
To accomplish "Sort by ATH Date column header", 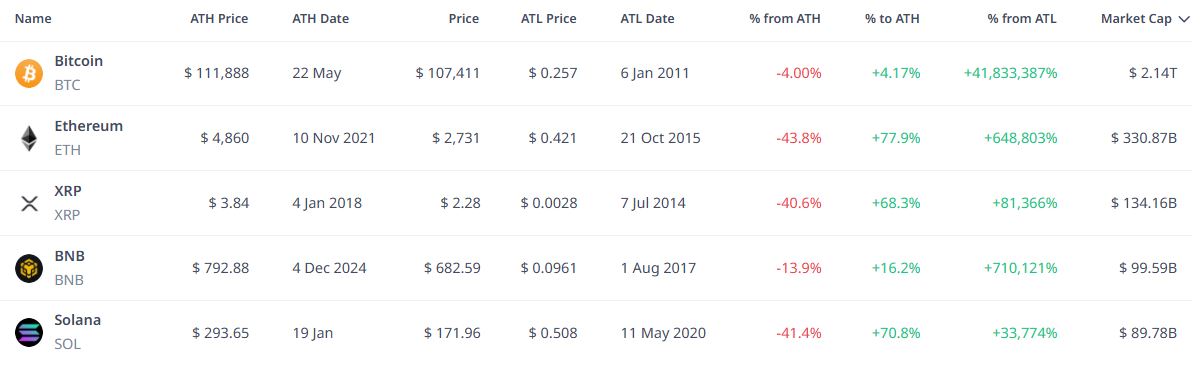I will tap(320, 18).
